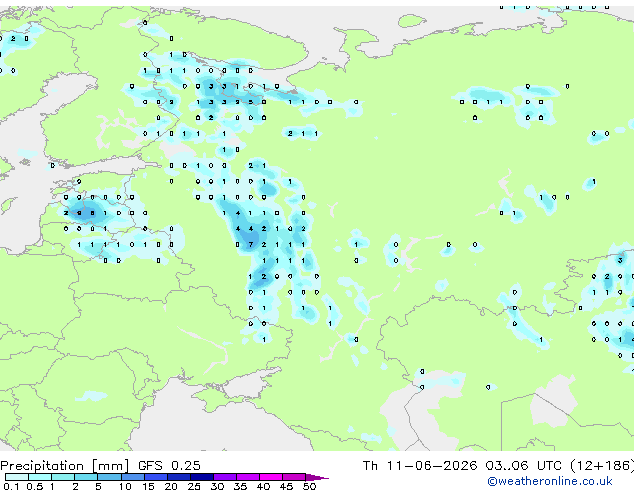This screenshot has width=634, height=490.
Task: Select the 35–40 mm violet legend box
Action: [x=247, y=477]
